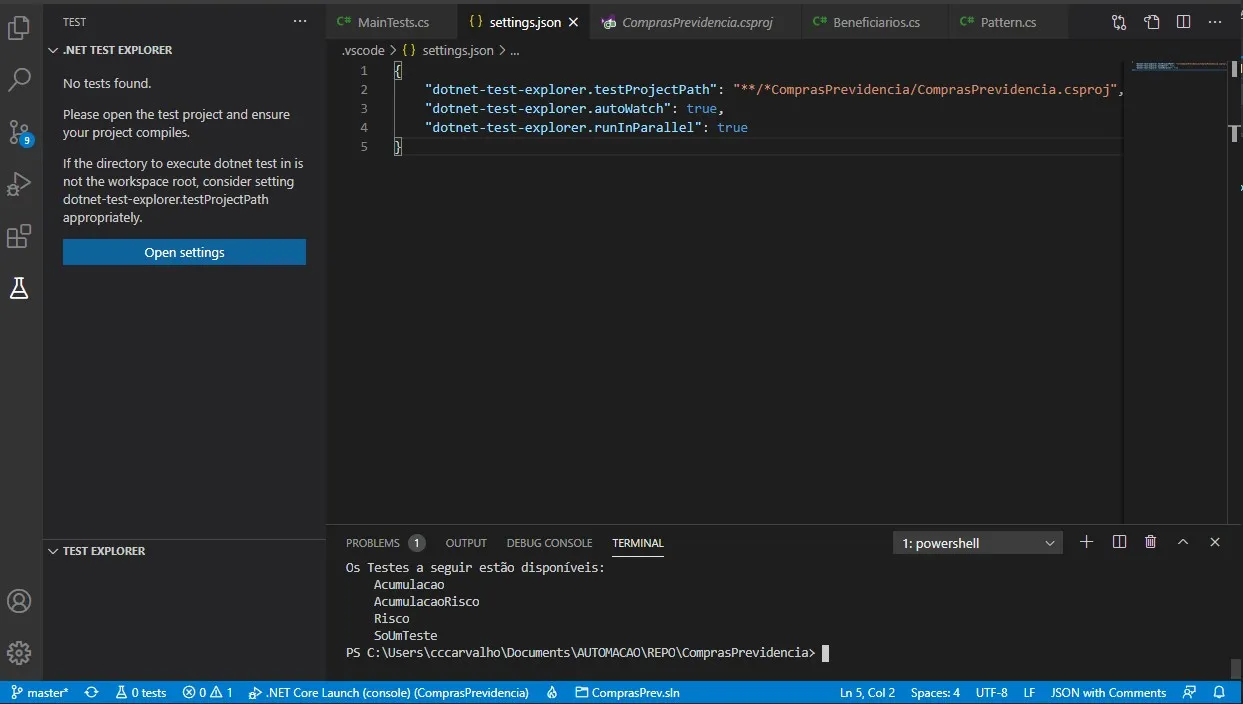Kill the terminal with trash icon

click(x=1150, y=542)
